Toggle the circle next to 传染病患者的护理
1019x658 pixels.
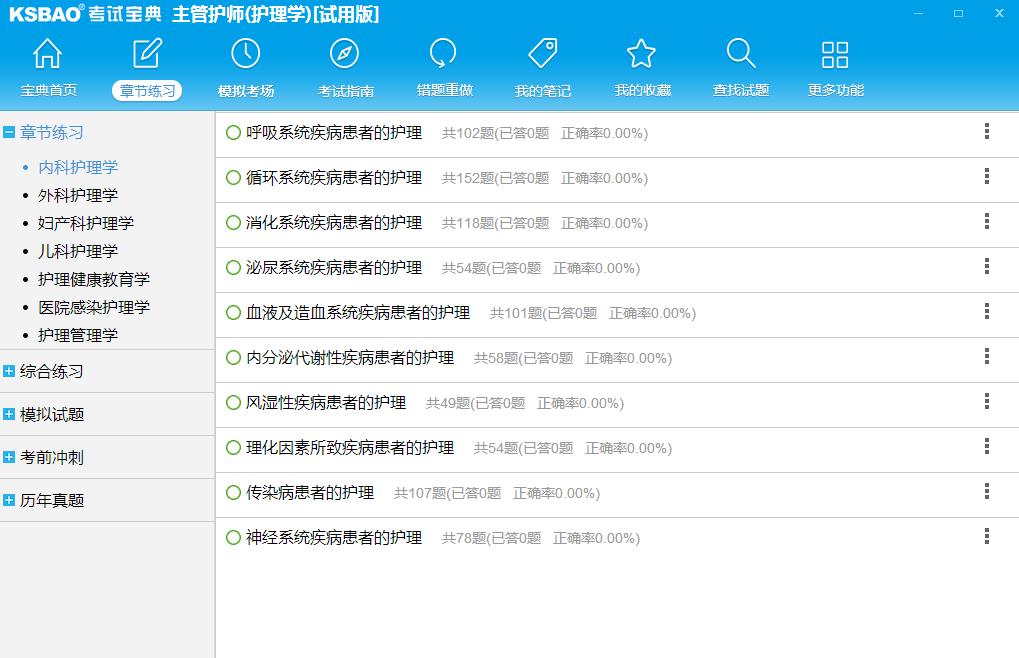[233, 493]
